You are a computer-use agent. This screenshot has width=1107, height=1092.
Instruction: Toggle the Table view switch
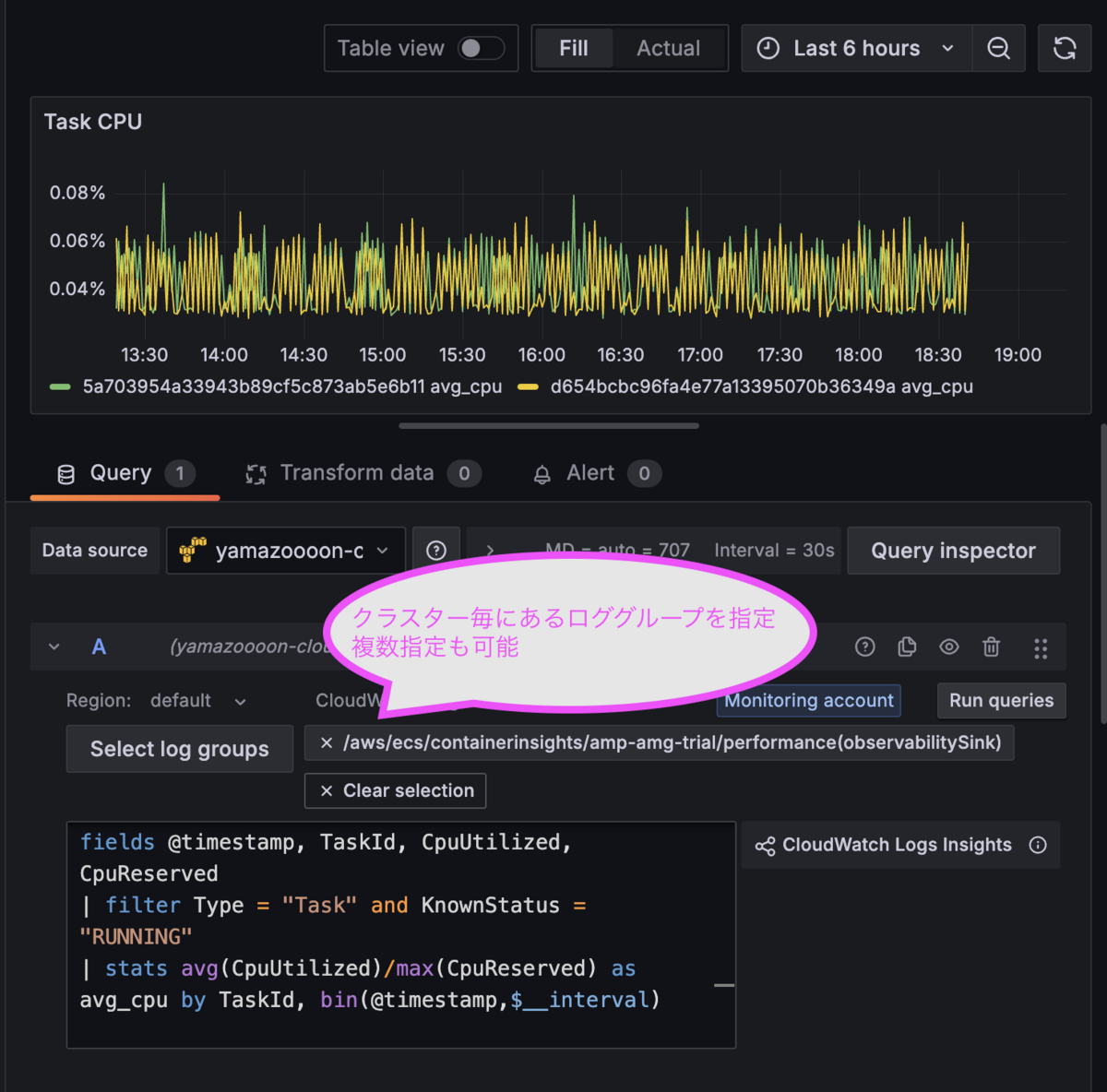[x=482, y=48]
